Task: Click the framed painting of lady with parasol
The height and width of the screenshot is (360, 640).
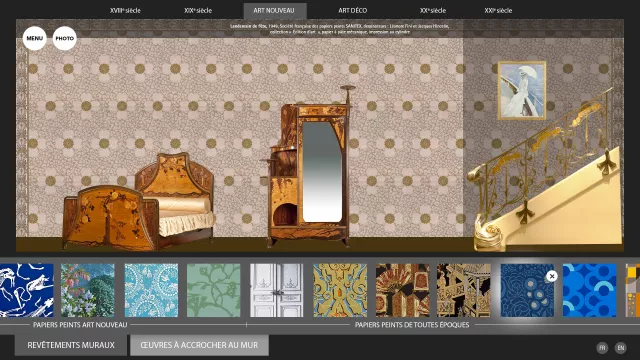Action: [x=522, y=91]
